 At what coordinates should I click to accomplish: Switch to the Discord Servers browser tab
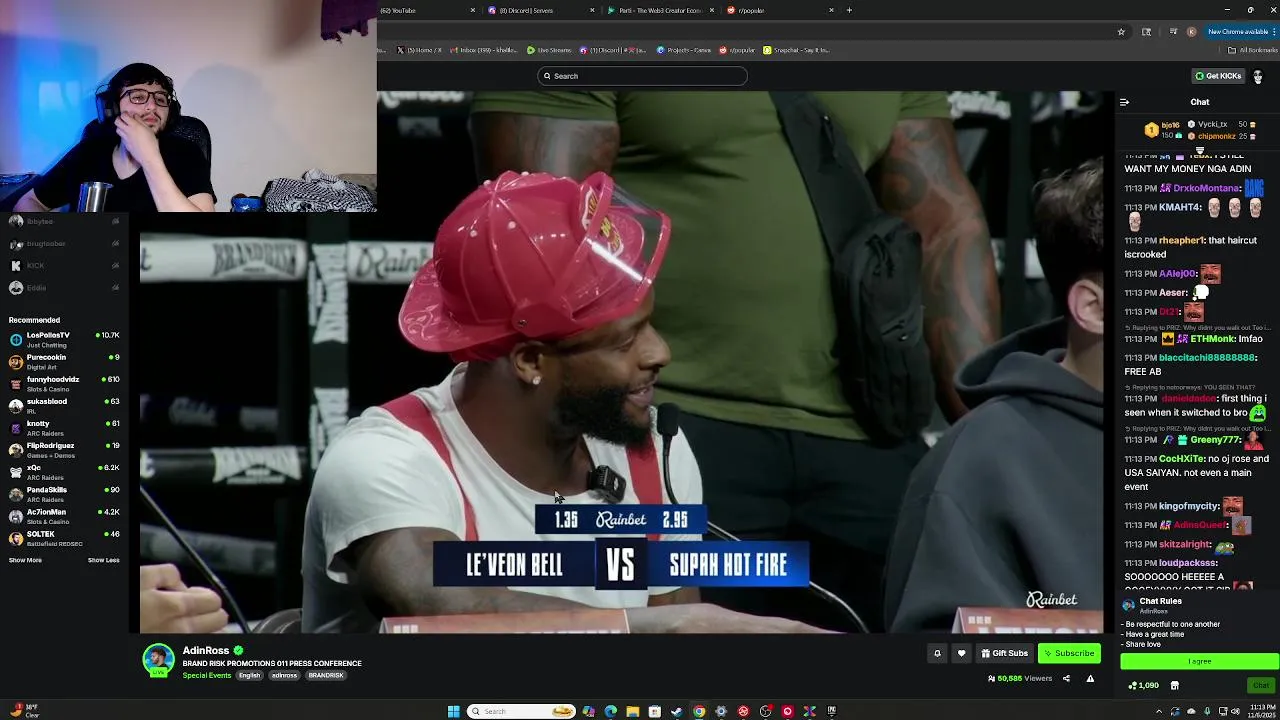tap(540, 10)
